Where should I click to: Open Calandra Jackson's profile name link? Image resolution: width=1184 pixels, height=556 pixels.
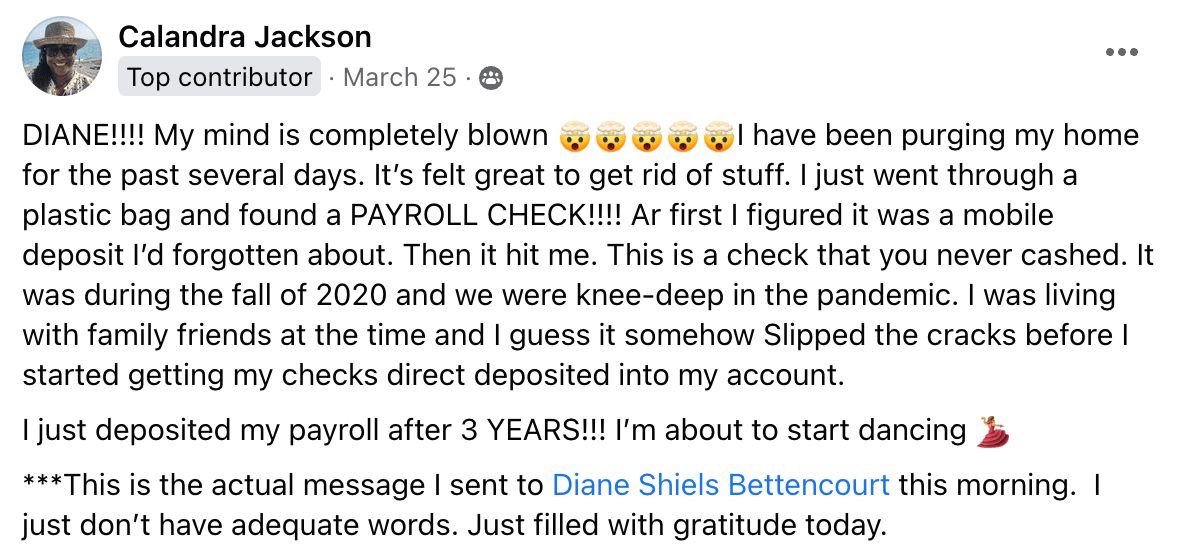click(245, 37)
